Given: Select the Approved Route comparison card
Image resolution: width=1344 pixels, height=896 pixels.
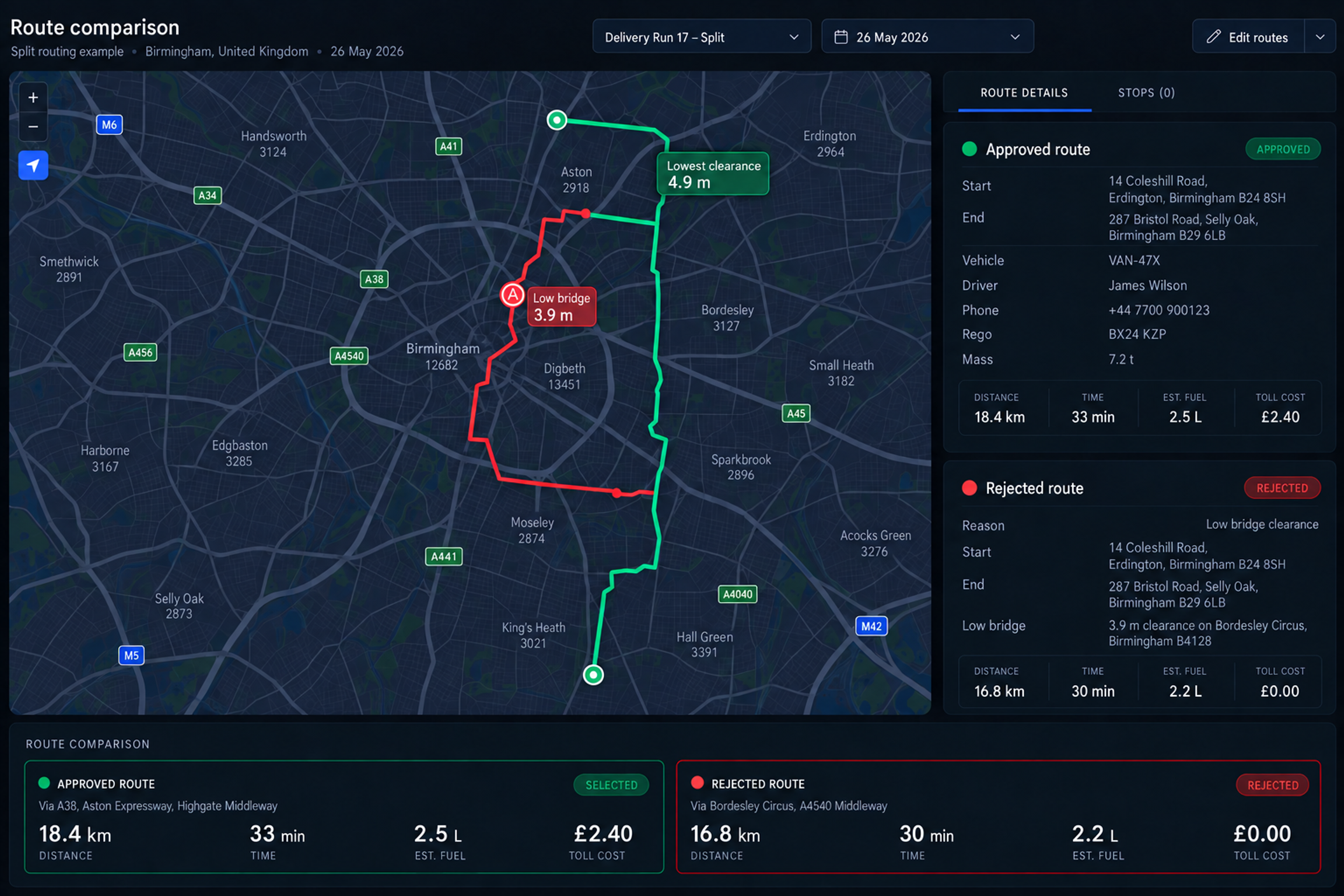Looking at the screenshot, I should pos(344,817).
